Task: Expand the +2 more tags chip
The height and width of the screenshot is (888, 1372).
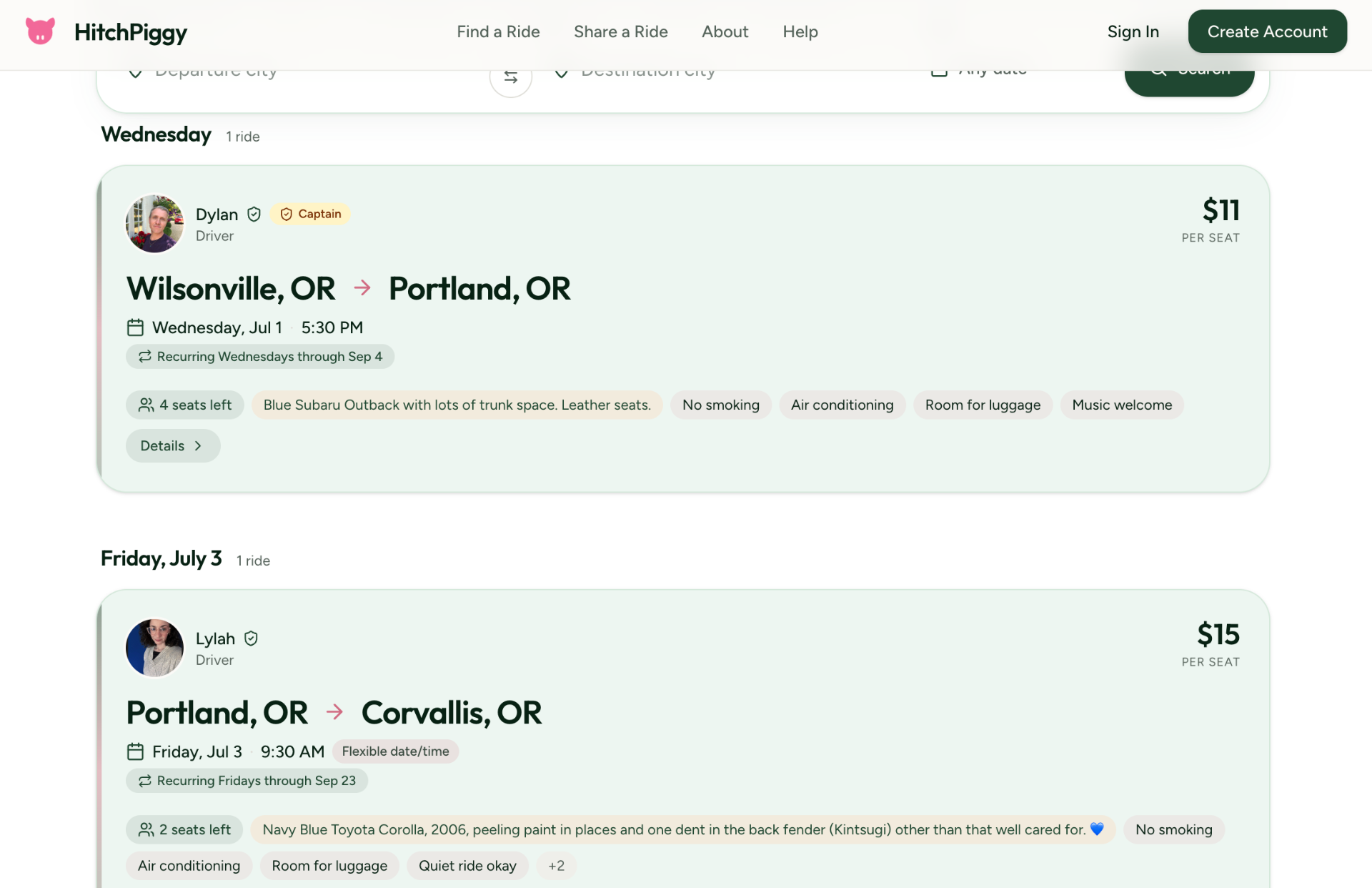Action: click(556, 866)
